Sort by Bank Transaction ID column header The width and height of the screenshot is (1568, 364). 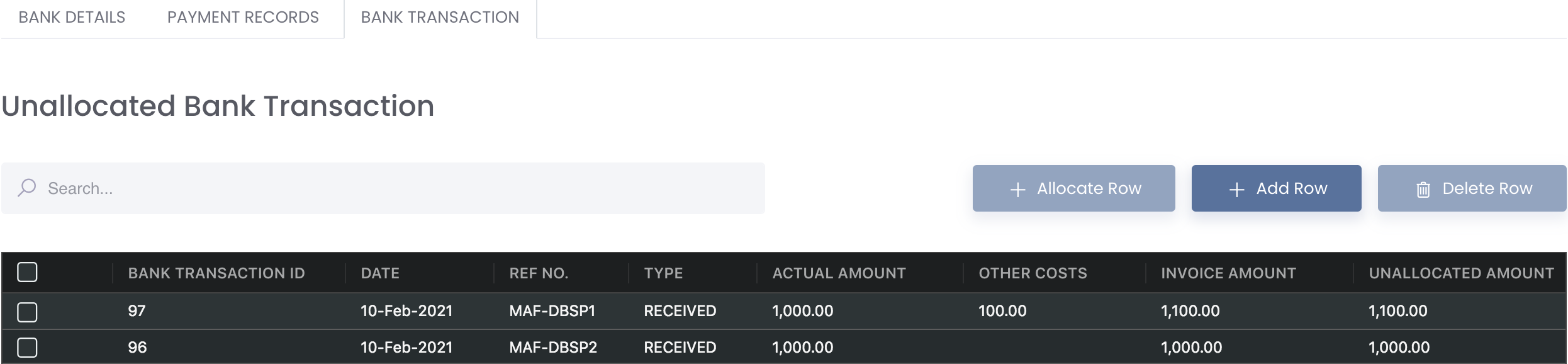click(x=216, y=273)
